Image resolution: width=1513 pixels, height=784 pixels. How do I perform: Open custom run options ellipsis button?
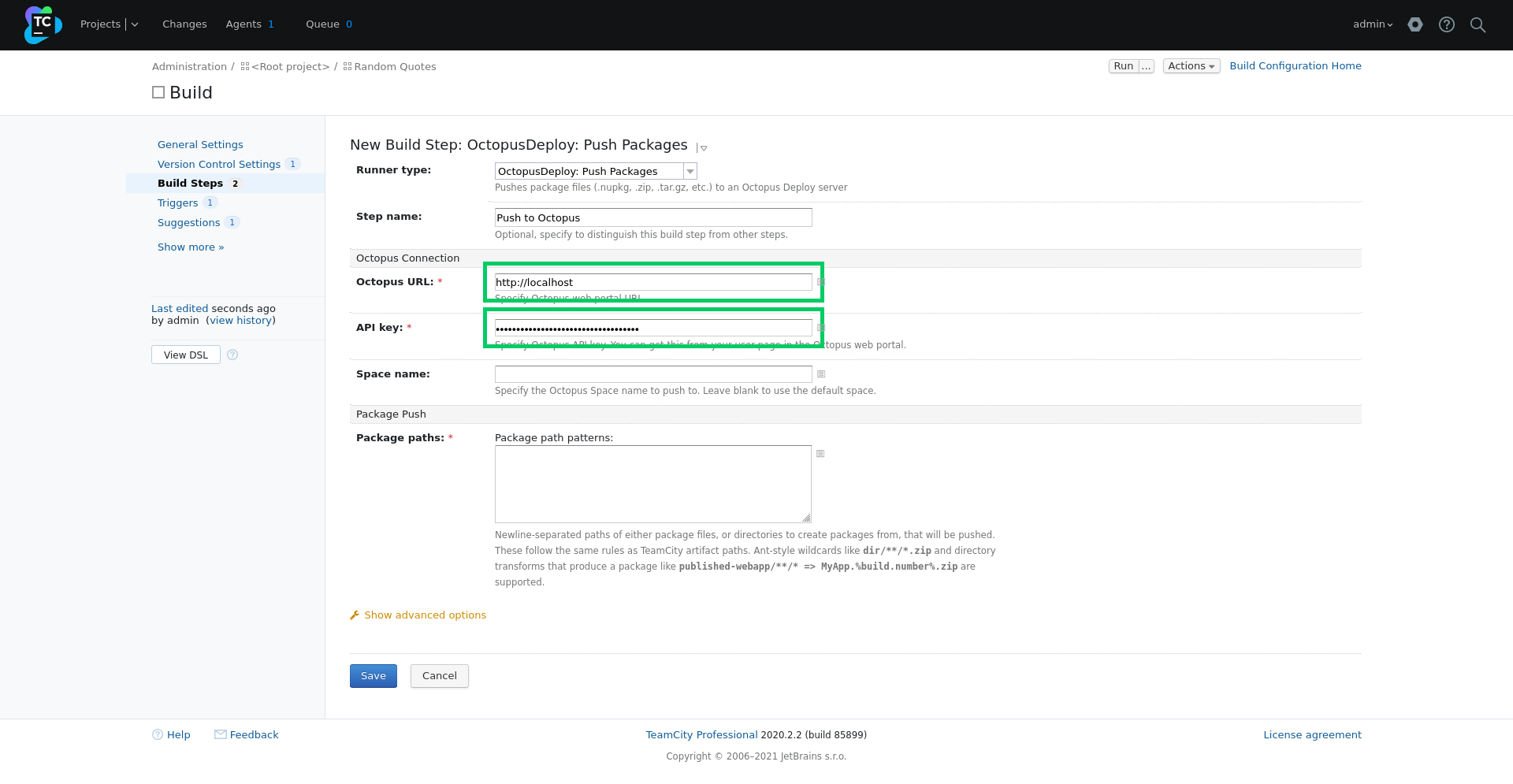coord(1147,66)
